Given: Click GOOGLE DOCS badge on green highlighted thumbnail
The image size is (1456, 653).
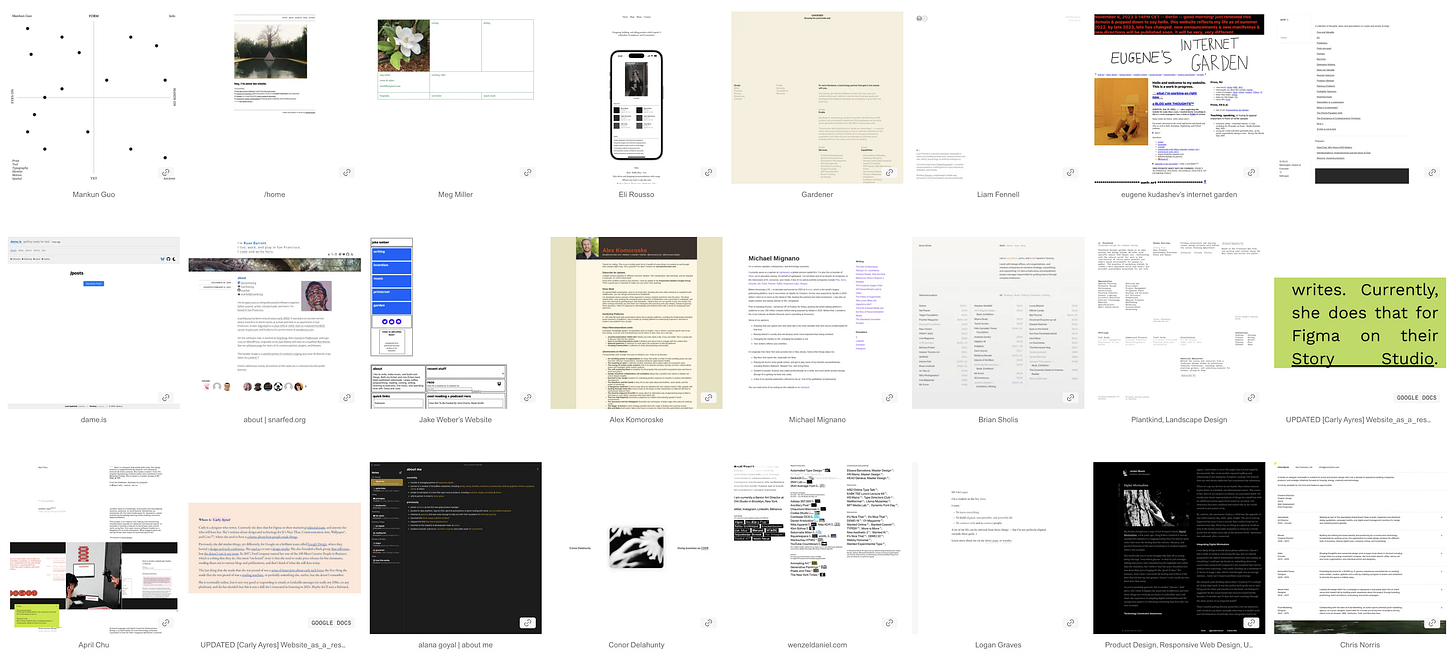Looking at the screenshot, I should click(1416, 397).
